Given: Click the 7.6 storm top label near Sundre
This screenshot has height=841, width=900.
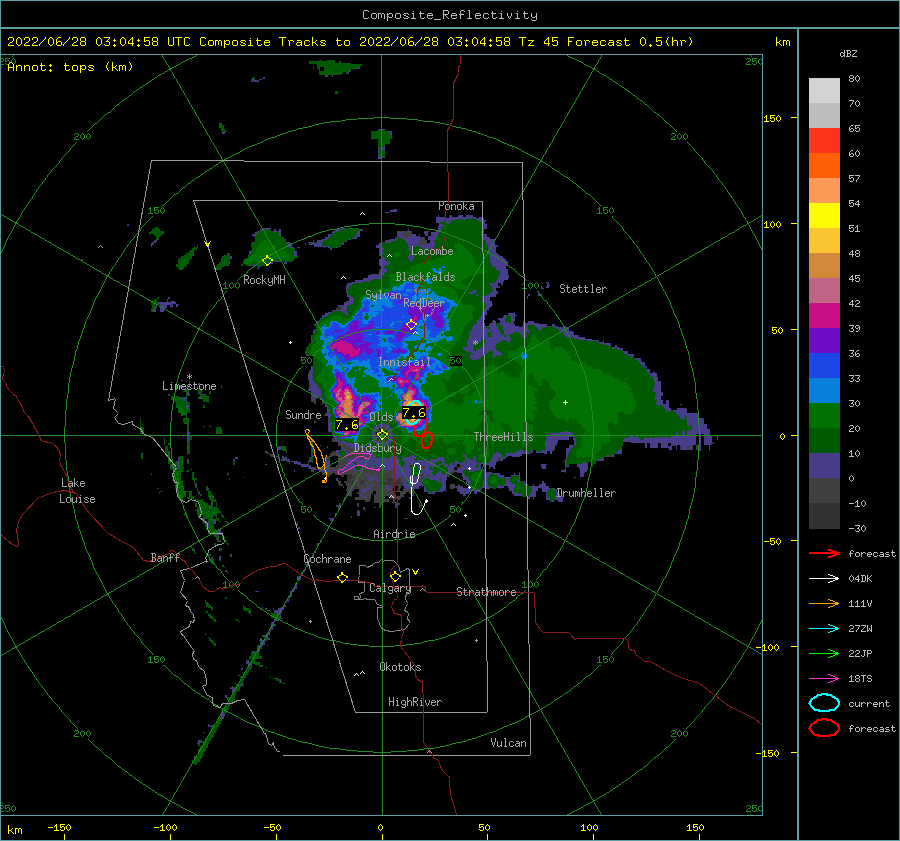Looking at the screenshot, I should (x=347, y=425).
